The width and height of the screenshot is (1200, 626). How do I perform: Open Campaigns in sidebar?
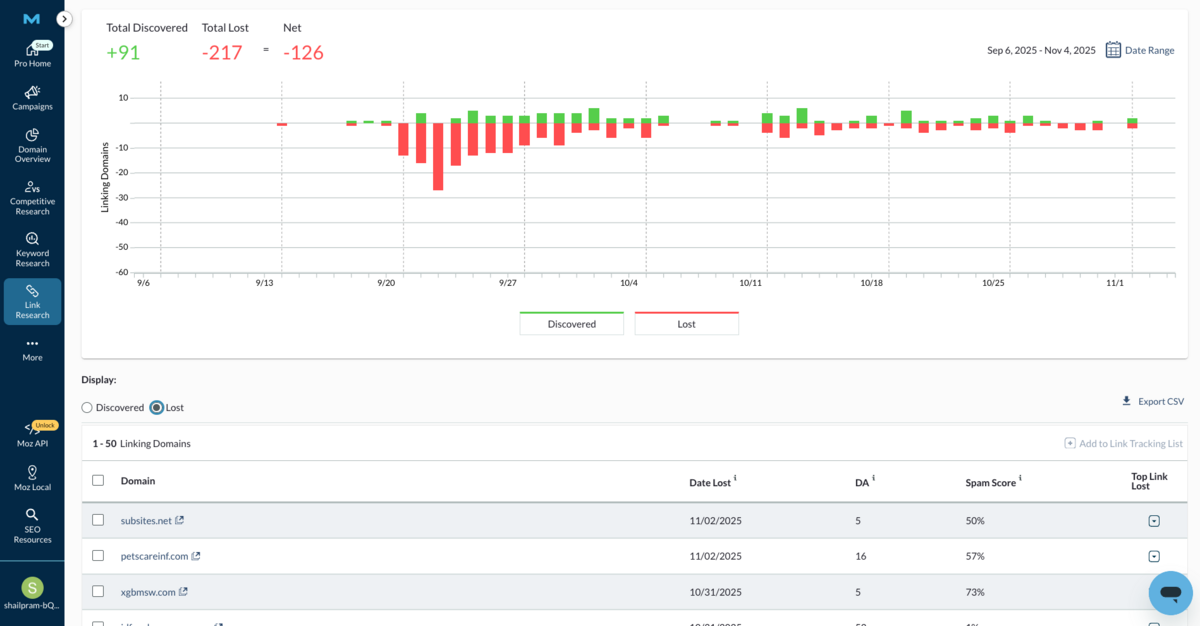point(32,98)
